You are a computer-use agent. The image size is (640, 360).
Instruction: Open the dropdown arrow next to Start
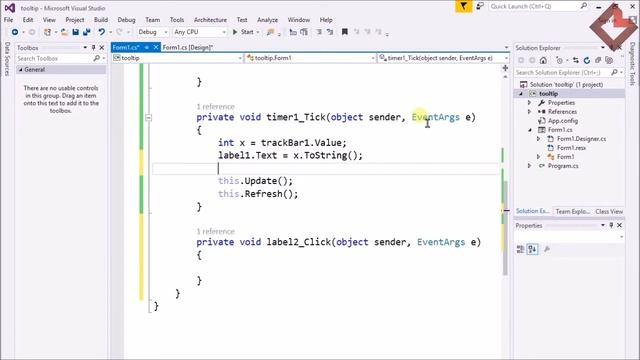tap(258, 32)
